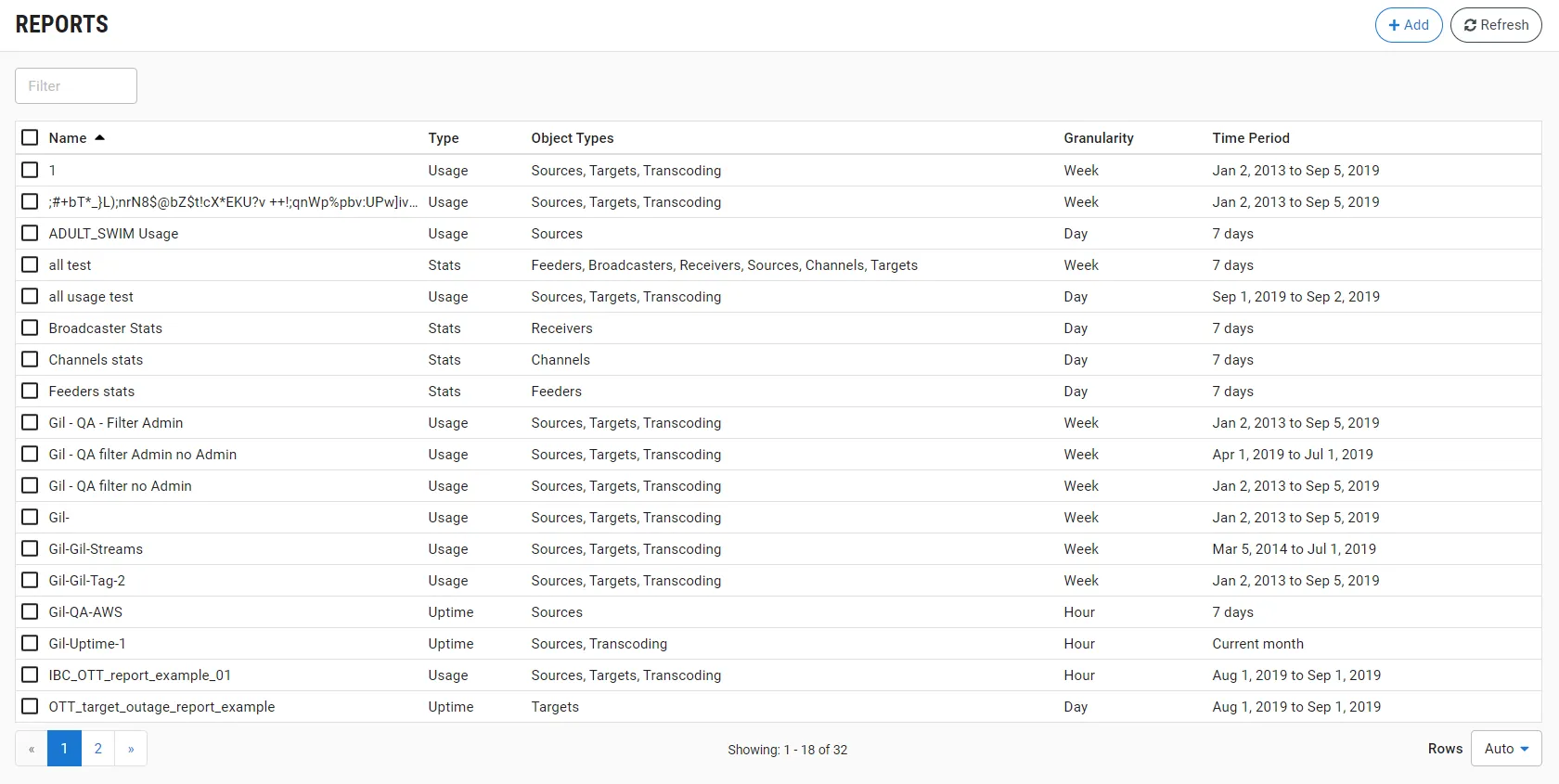Select current page 1 in pagination
The image size is (1559, 784).
coord(64,749)
